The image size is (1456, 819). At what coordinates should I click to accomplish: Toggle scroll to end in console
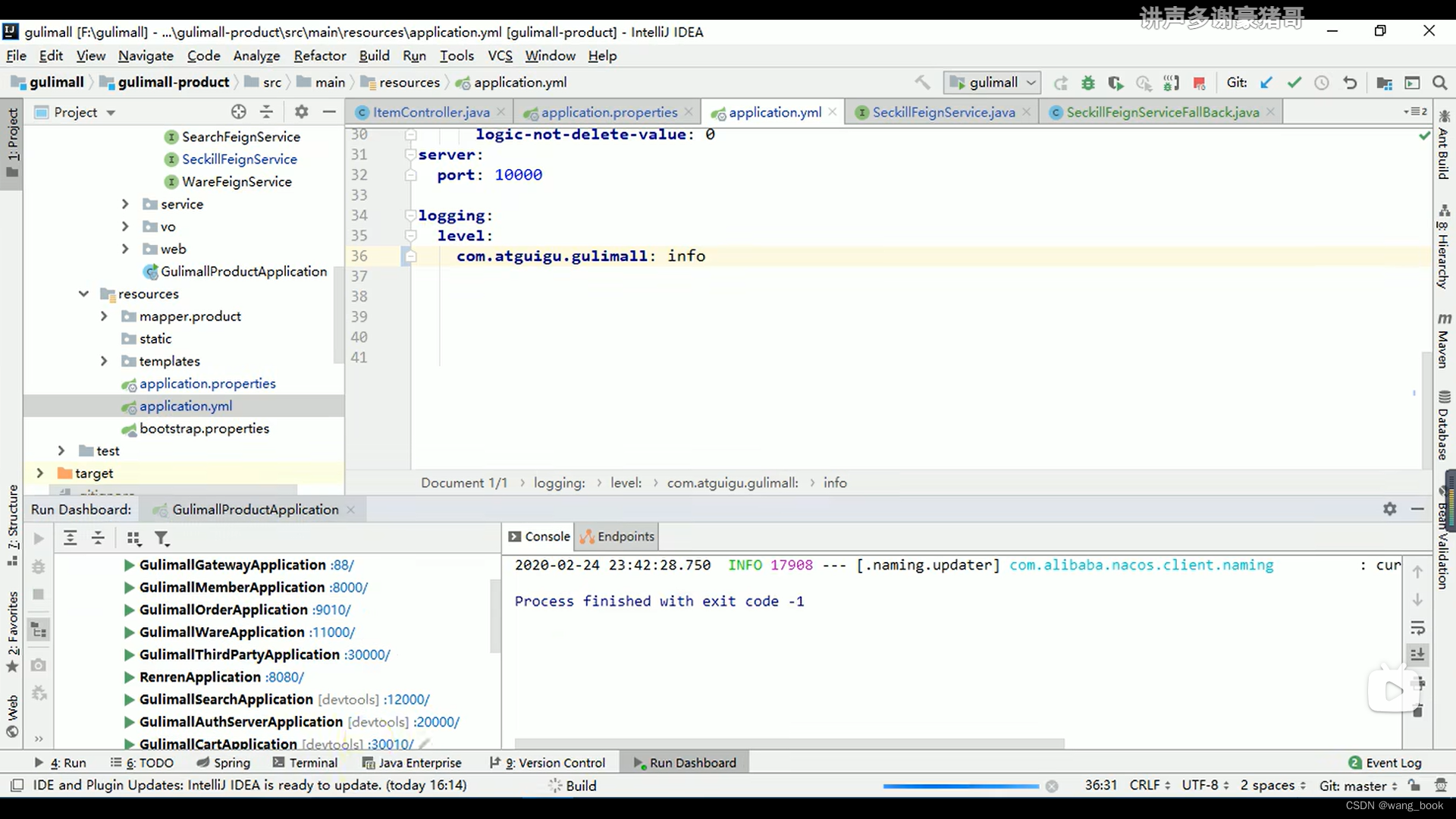point(1417,654)
